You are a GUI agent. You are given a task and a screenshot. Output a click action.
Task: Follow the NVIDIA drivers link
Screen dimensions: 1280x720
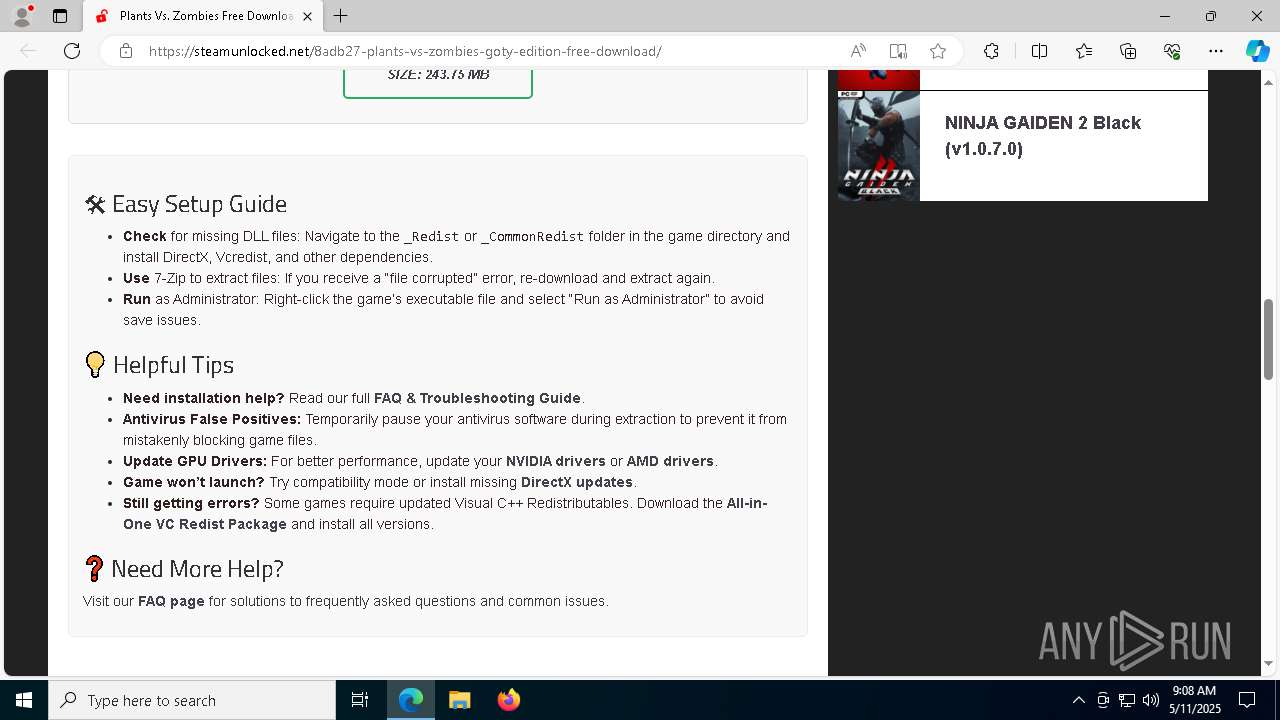pyautogui.click(x=556, y=461)
